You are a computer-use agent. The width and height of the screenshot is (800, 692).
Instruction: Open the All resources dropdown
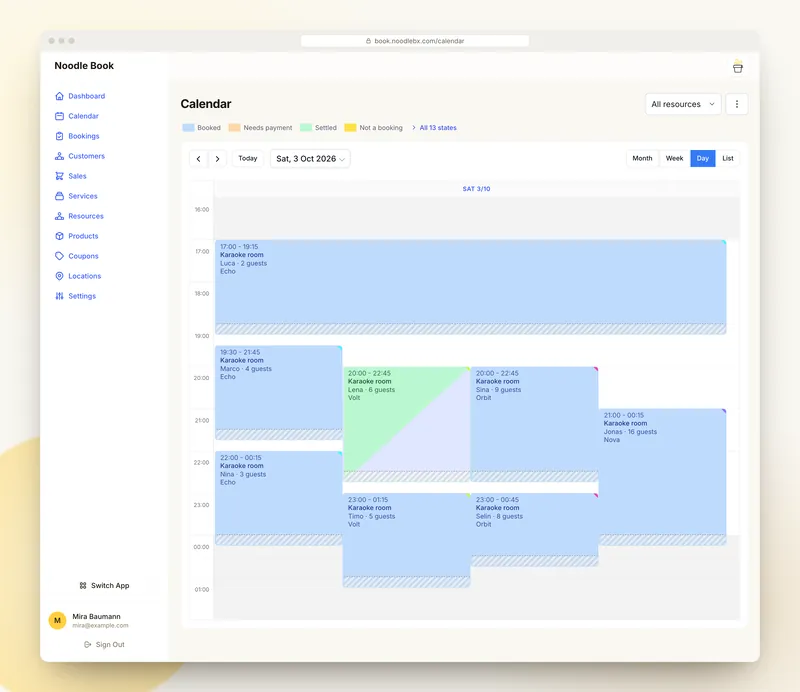coord(683,104)
